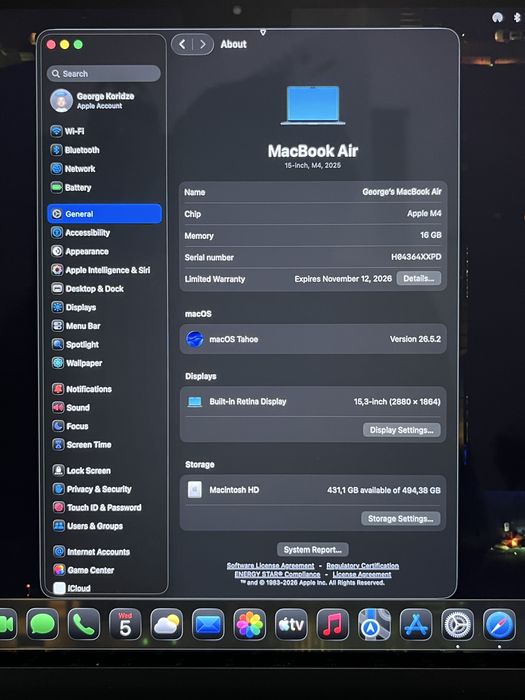Open App Store from the Dock
Screen dimensions: 525x700
(x=416, y=624)
